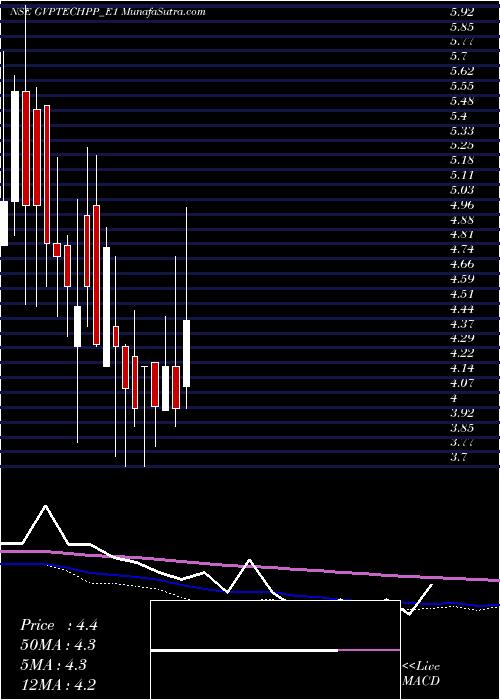
Task: Select the 5.55 price axis label
Action: point(462,86)
